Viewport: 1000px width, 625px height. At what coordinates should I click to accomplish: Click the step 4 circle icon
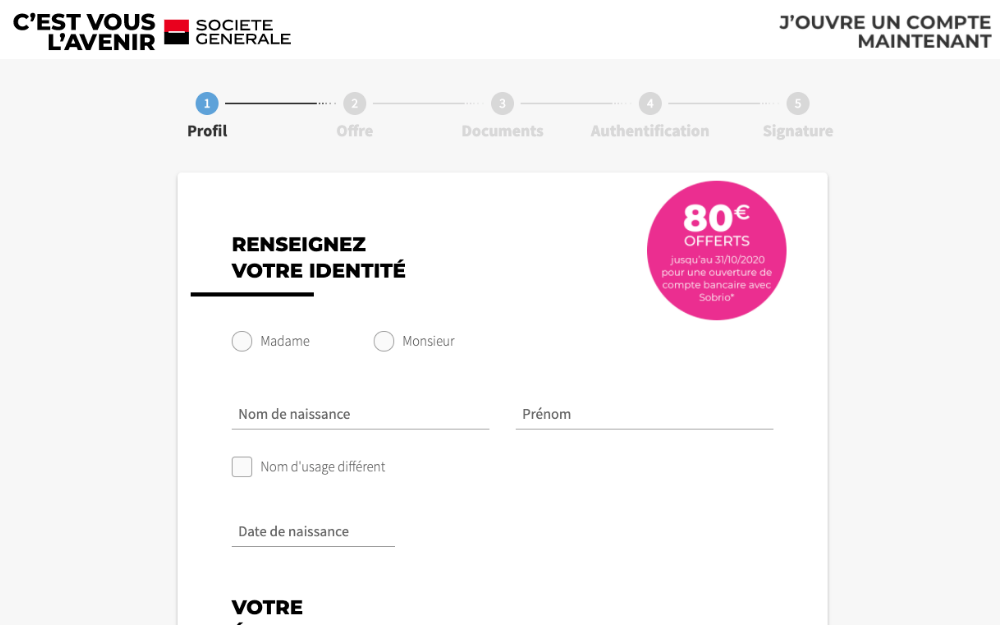(x=650, y=103)
